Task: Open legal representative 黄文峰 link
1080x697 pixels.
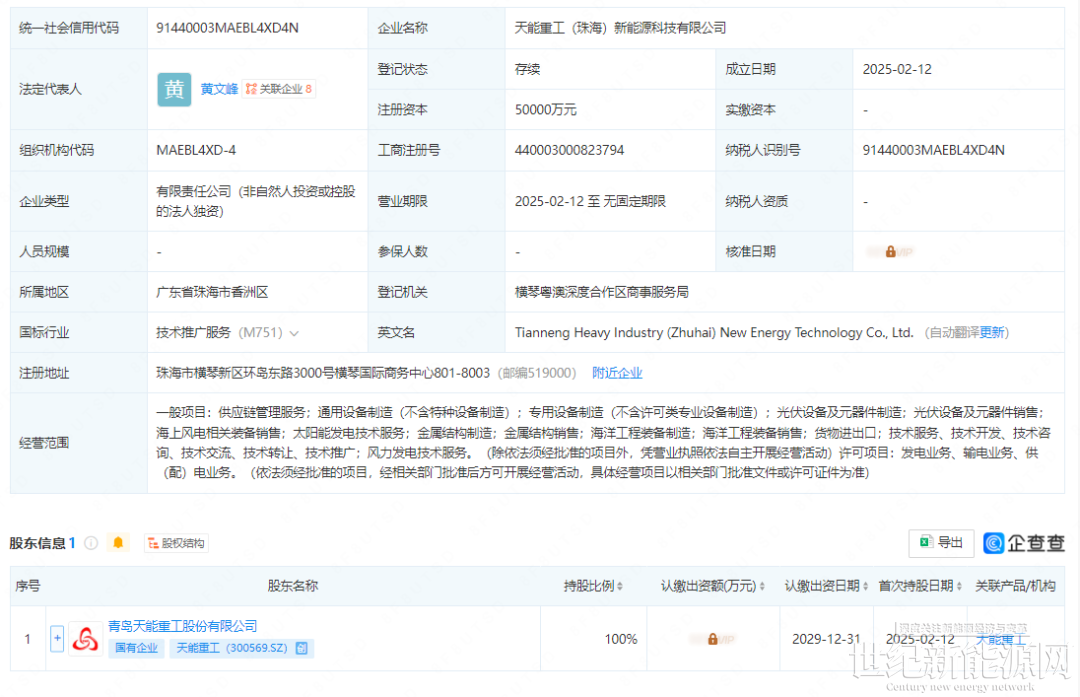Action: pos(219,90)
